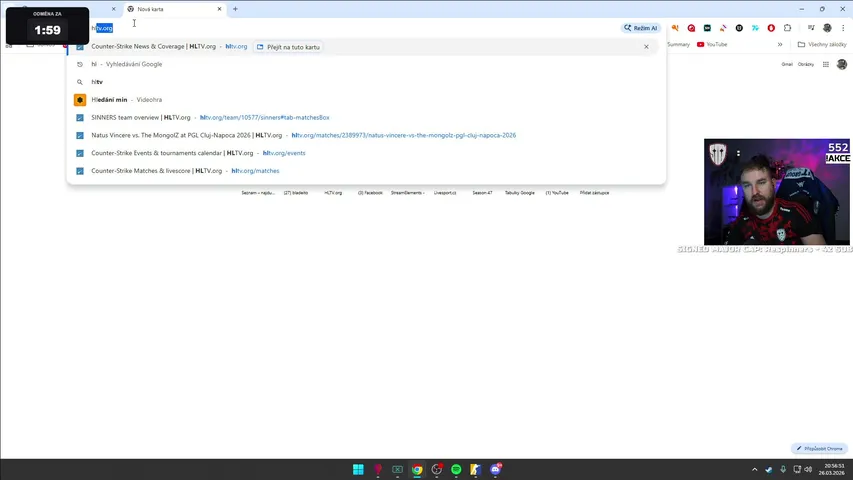
Task: Open OBS Studio in taskbar
Action: coord(436,469)
